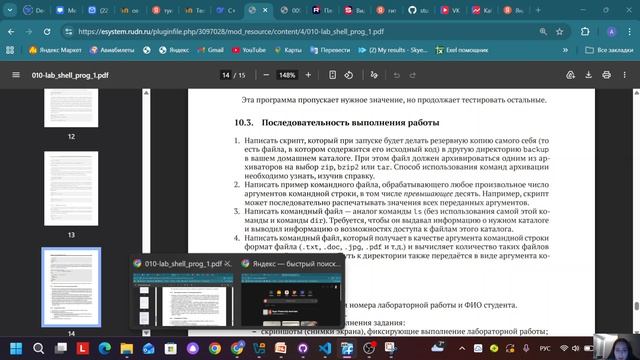Click the fit to page icon
Viewport: 640px width, 360px height.
(332, 75)
